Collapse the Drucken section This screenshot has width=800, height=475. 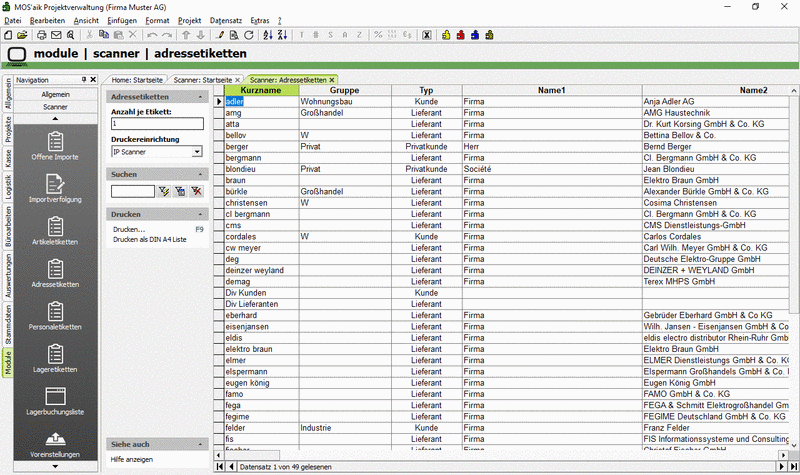[x=200, y=214]
